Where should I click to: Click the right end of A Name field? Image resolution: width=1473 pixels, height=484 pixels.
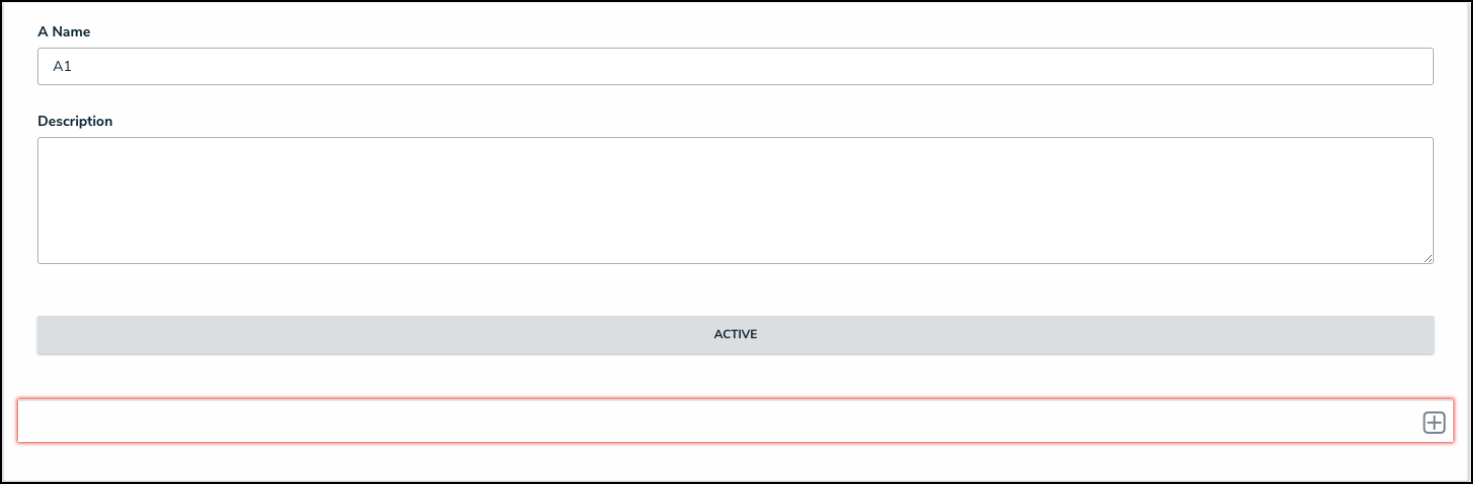[1410, 67]
